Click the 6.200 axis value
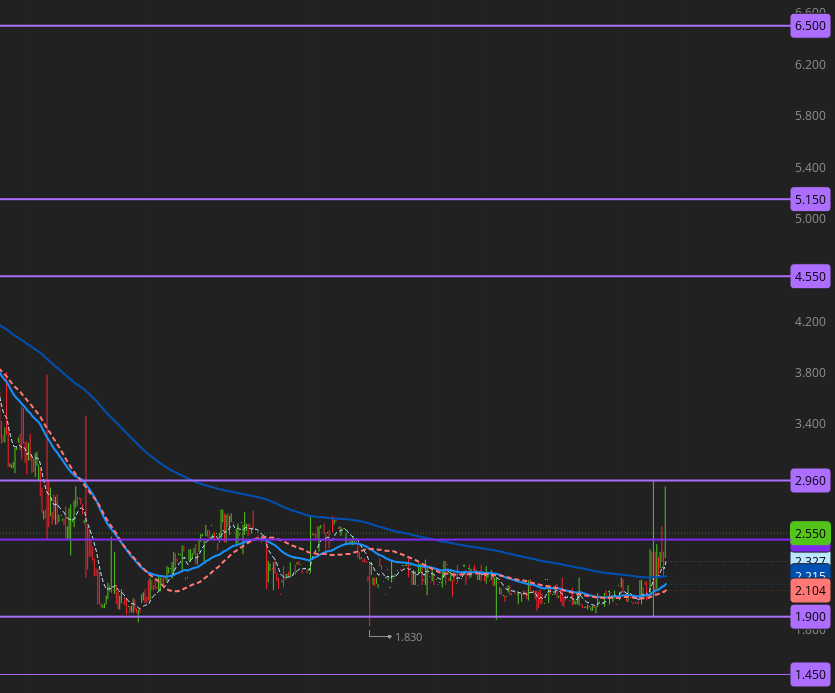The image size is (835, 693). 810,65
